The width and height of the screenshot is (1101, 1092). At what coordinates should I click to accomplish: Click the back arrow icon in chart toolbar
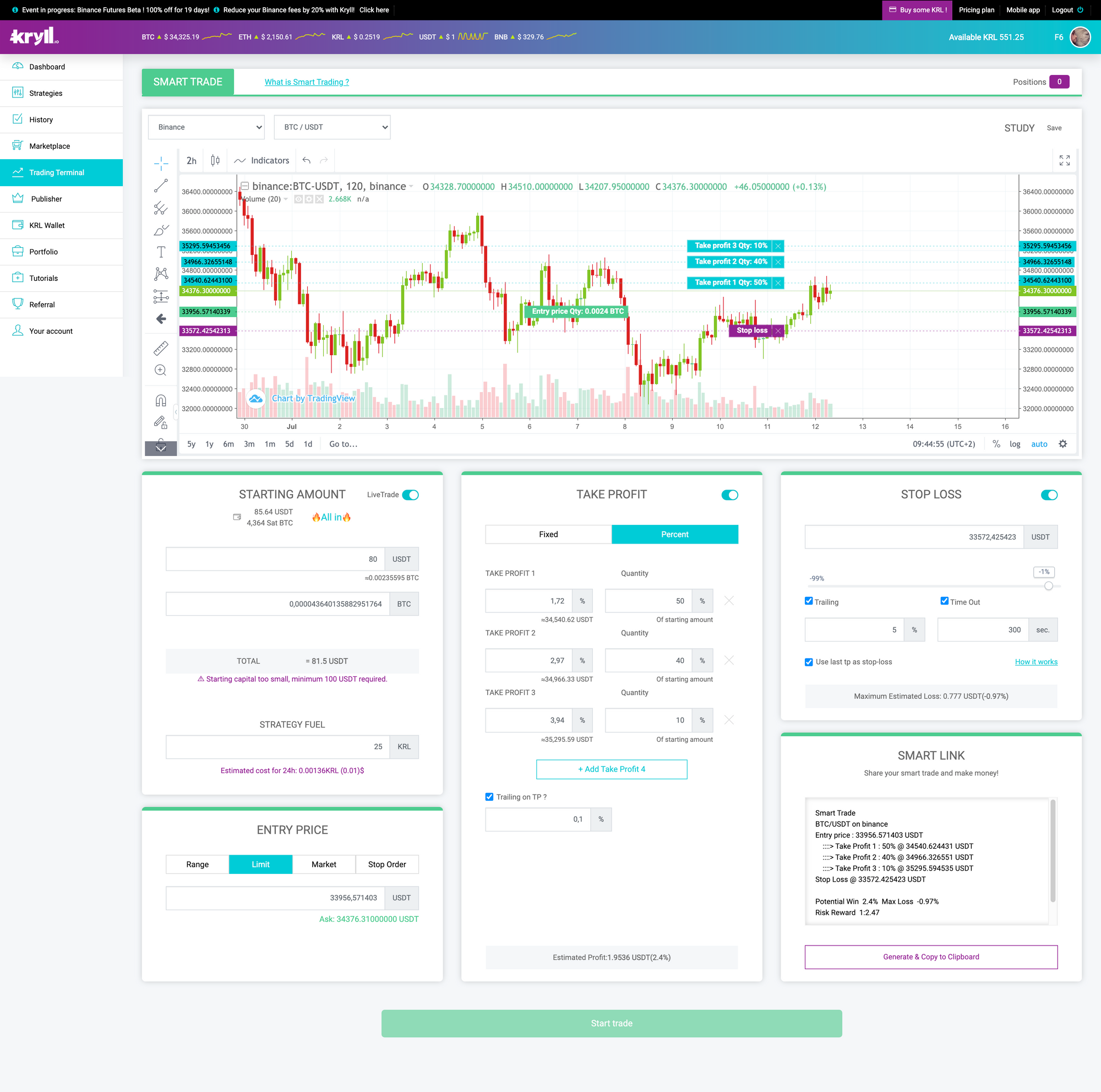[x=161, y=319]
